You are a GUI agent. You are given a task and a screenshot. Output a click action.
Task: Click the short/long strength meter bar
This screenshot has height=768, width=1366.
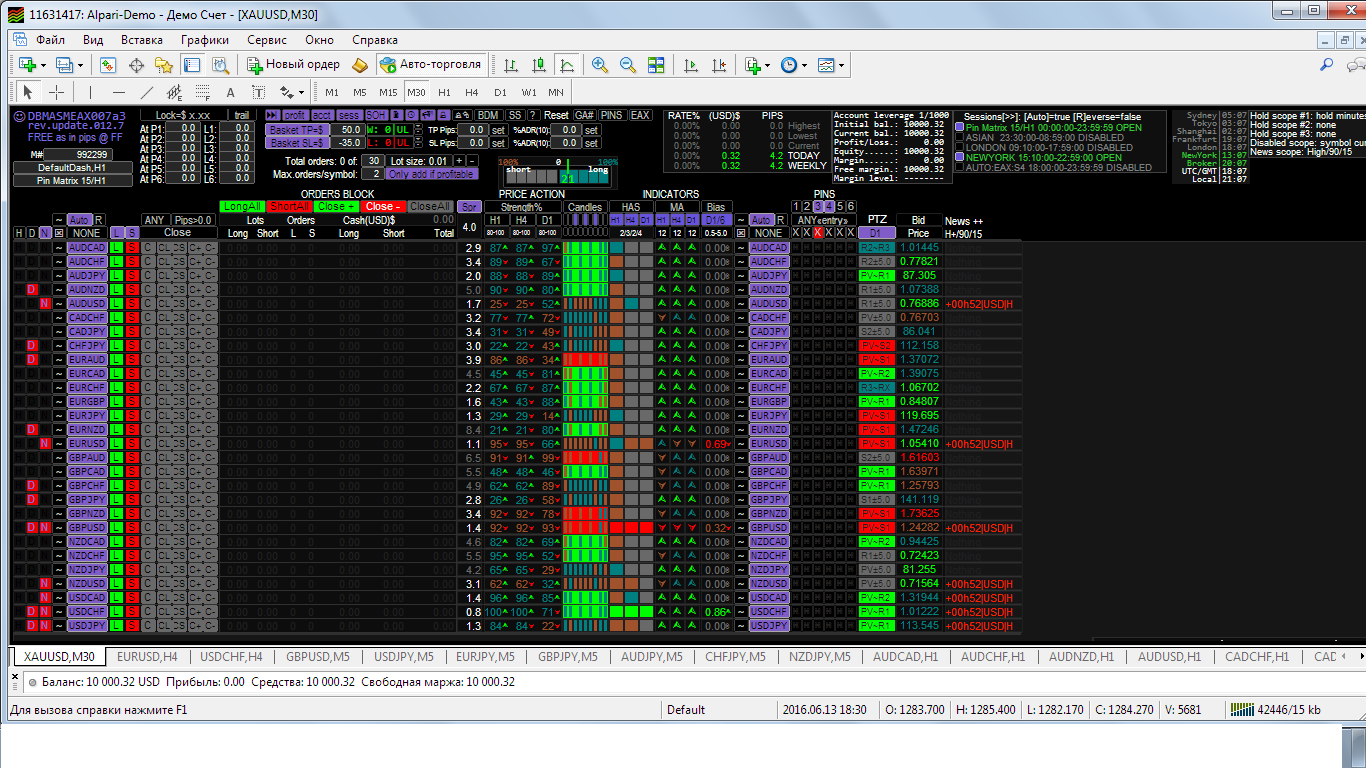point(557,174)
